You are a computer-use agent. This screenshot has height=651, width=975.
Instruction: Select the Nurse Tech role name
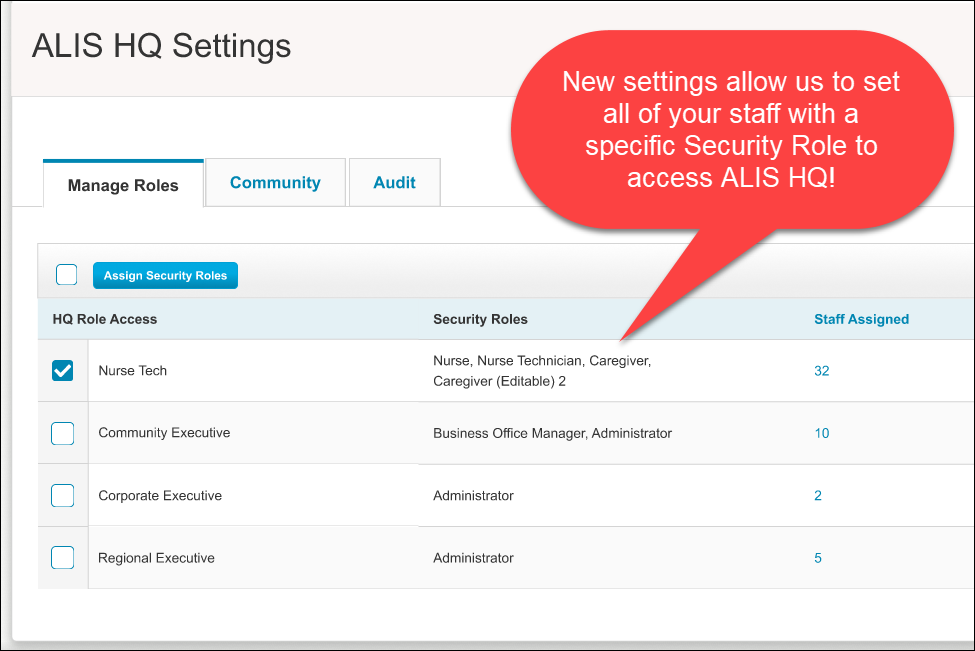pyautogui.click(x=132, y=371)
